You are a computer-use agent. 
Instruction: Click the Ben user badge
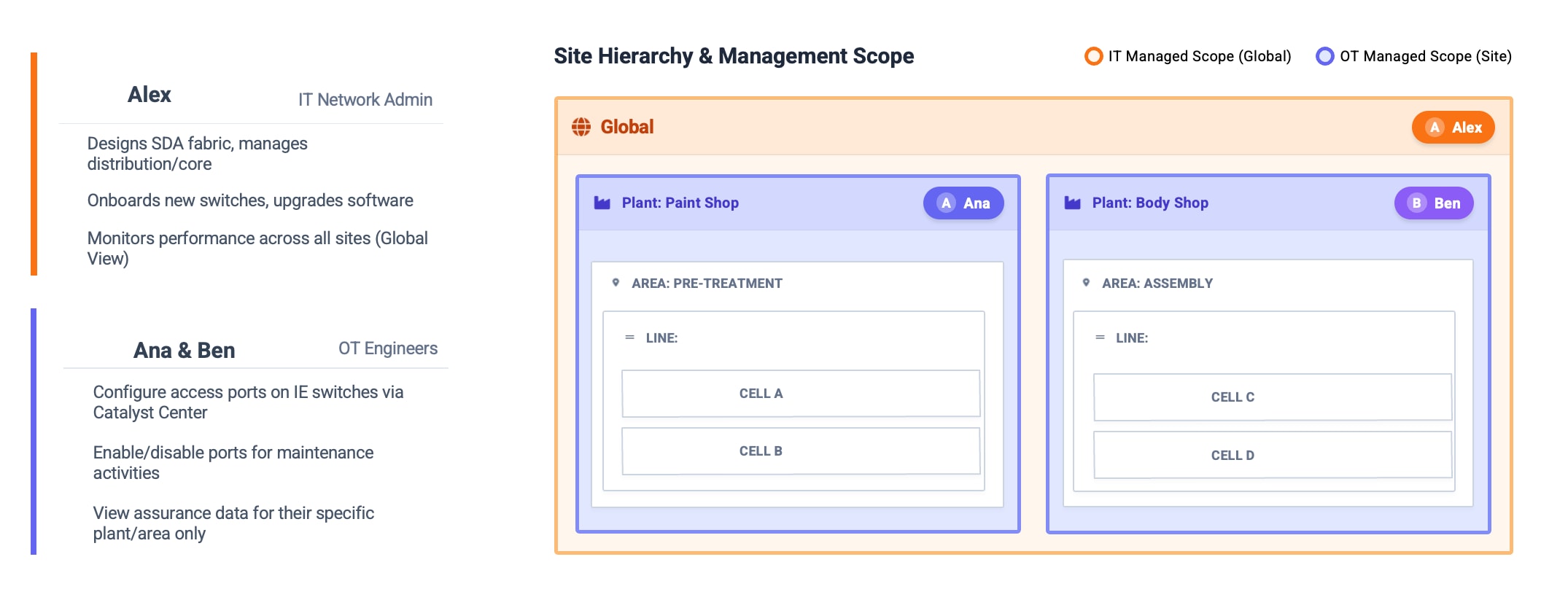[1433, 203]
